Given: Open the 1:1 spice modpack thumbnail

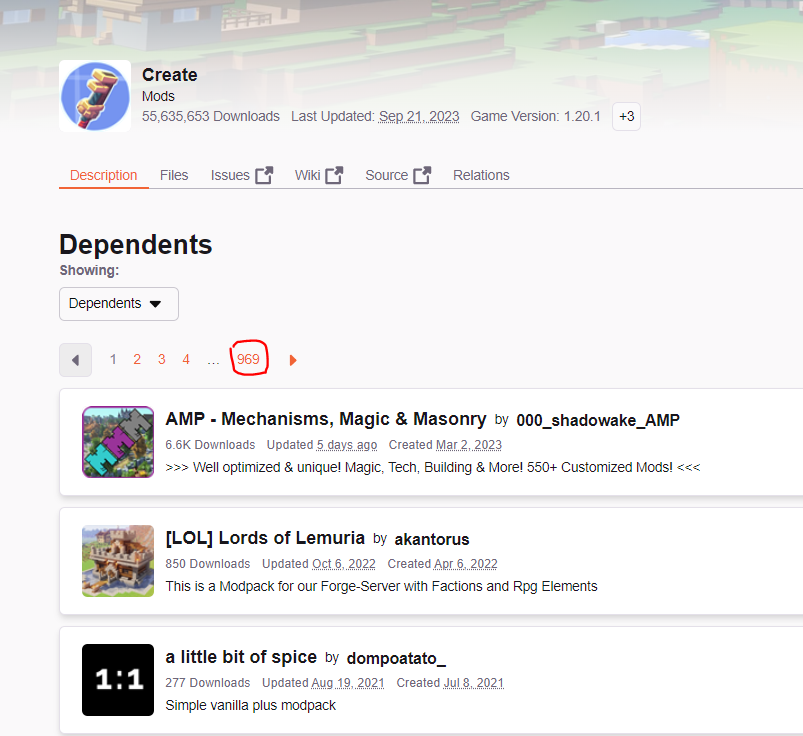Looking at the screenshot, I should (x=118, y=680).
